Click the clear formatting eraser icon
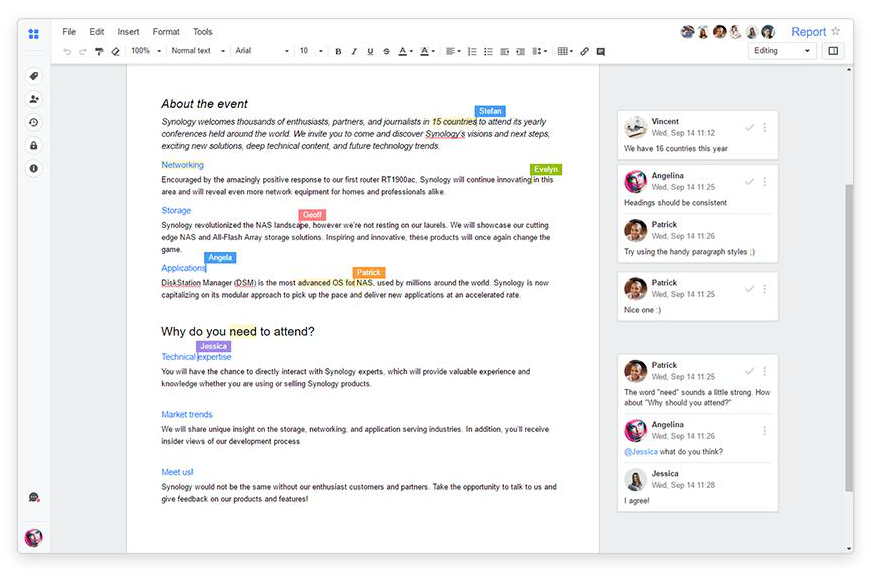 coord(115,51)
